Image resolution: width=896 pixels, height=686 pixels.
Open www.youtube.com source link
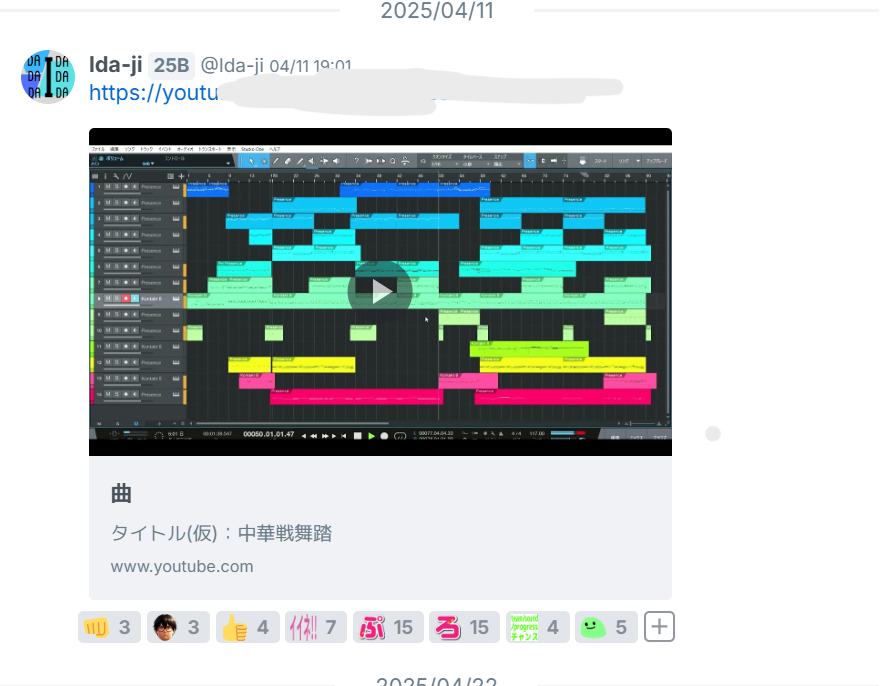click(x=182, y=567)
